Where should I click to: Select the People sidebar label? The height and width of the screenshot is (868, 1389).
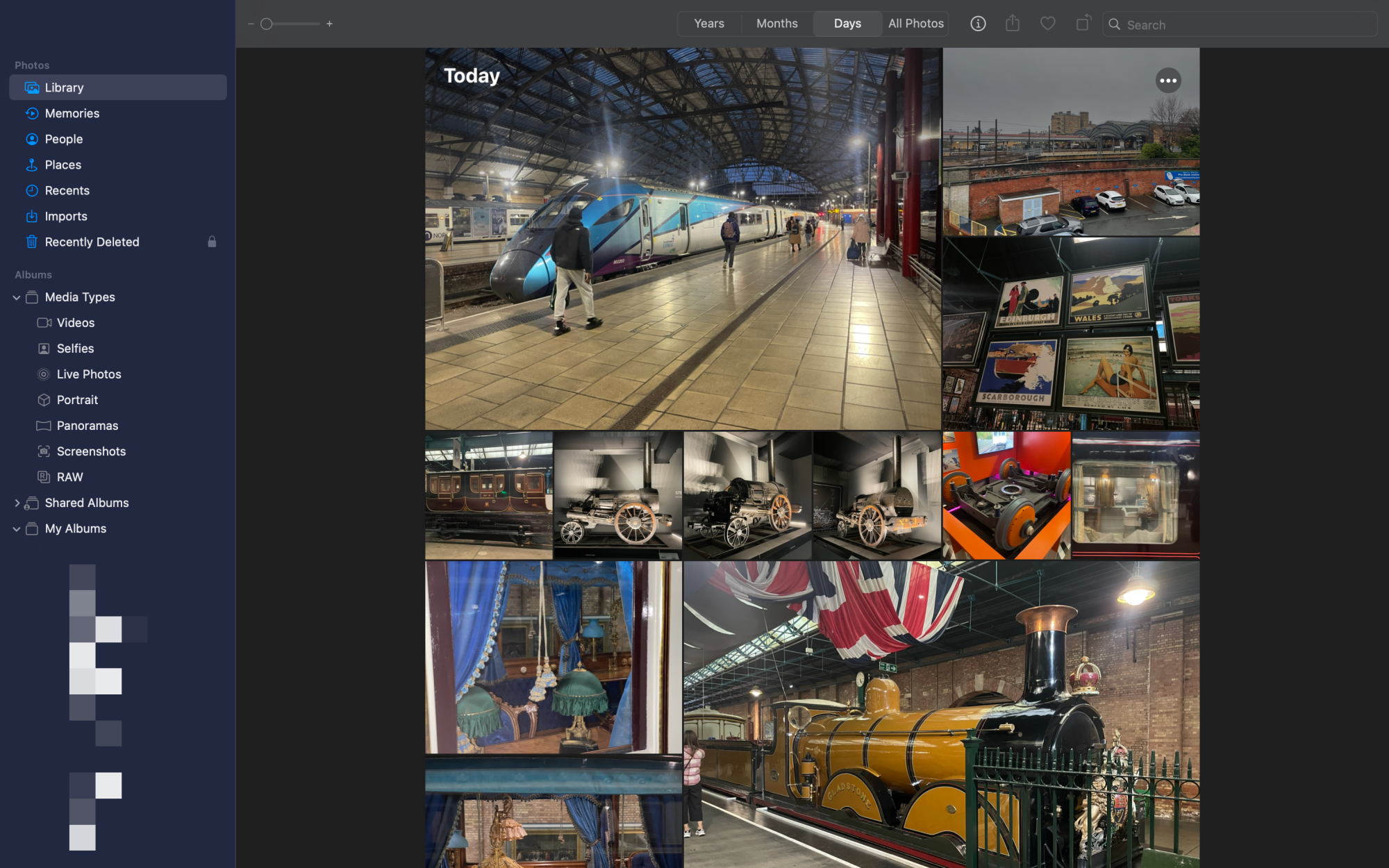click(64, 139)
